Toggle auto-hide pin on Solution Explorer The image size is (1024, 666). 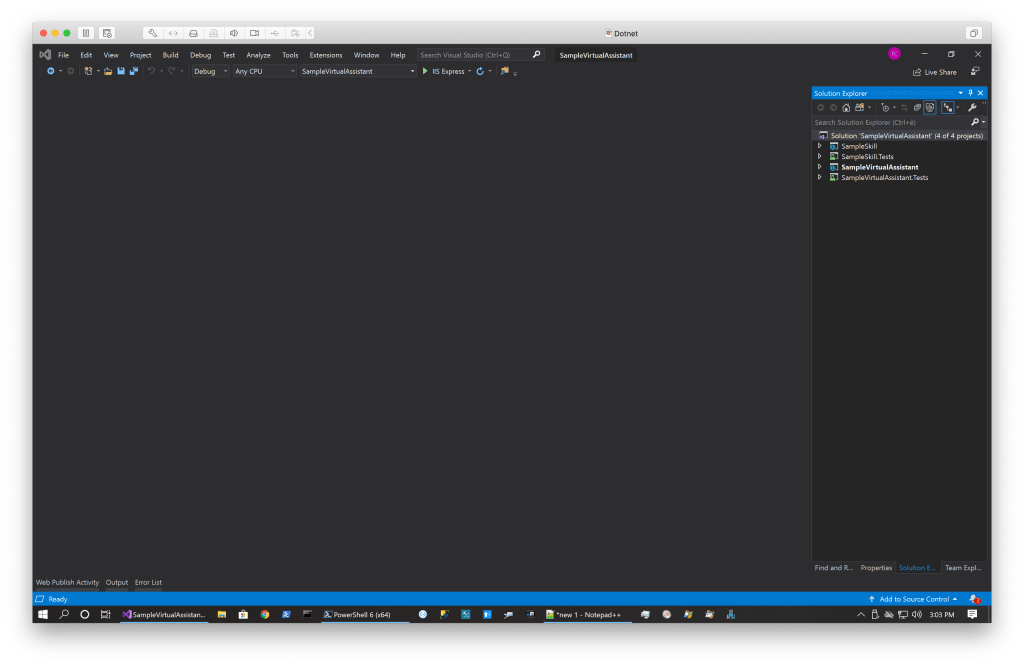(x=970, y=93)
